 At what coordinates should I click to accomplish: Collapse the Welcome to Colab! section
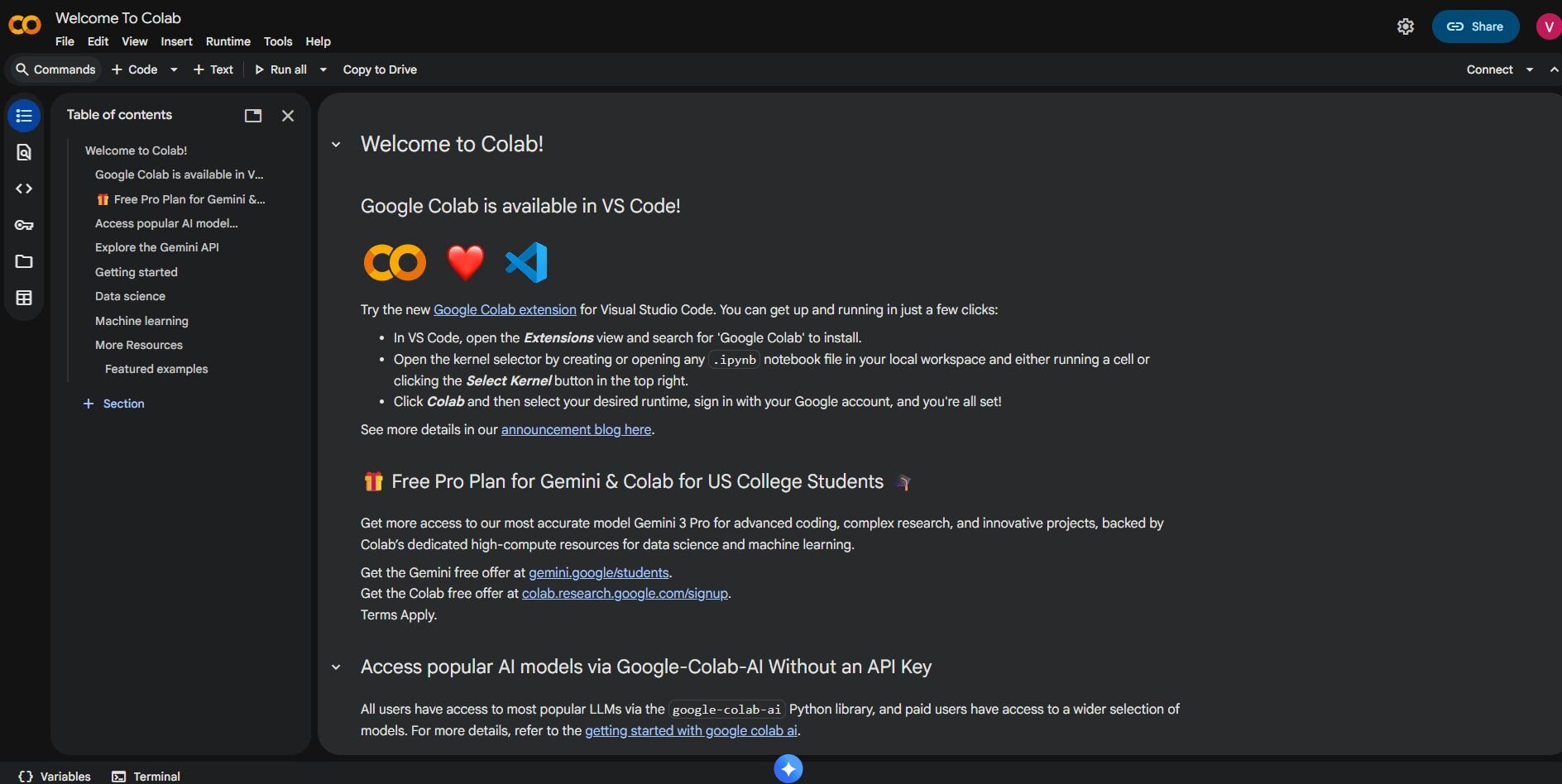click(336, 145)
